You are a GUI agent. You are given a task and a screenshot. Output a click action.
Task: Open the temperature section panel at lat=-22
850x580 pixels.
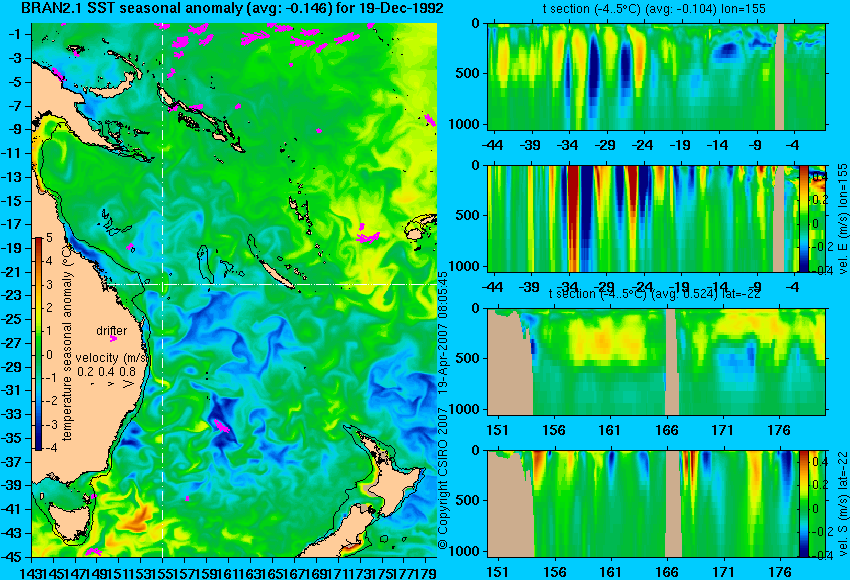point(656,362)
